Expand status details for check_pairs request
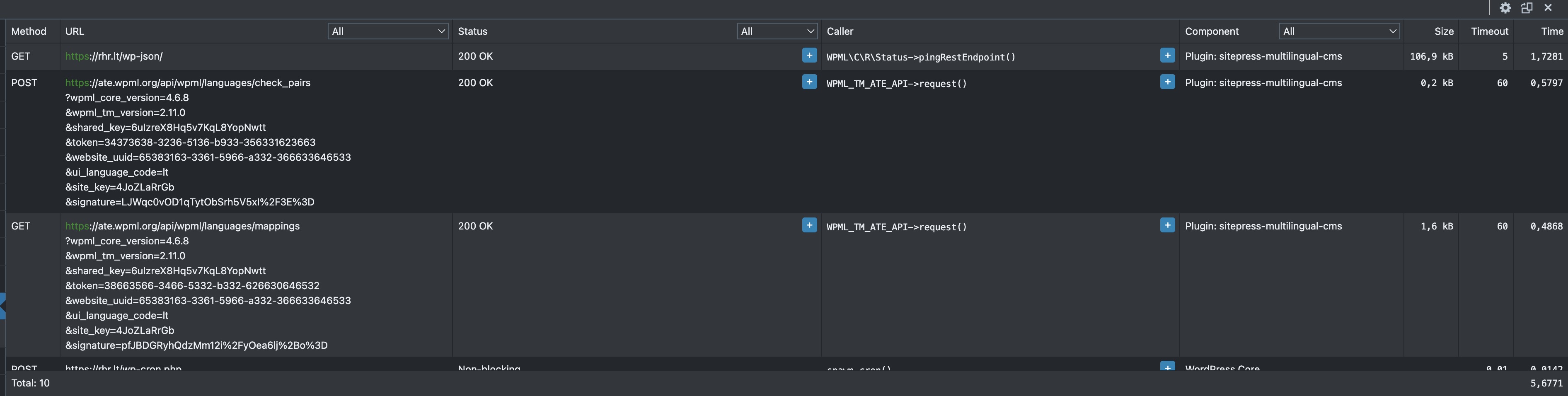This screenshot has width=1568, height=396. (x=809, y=82)
